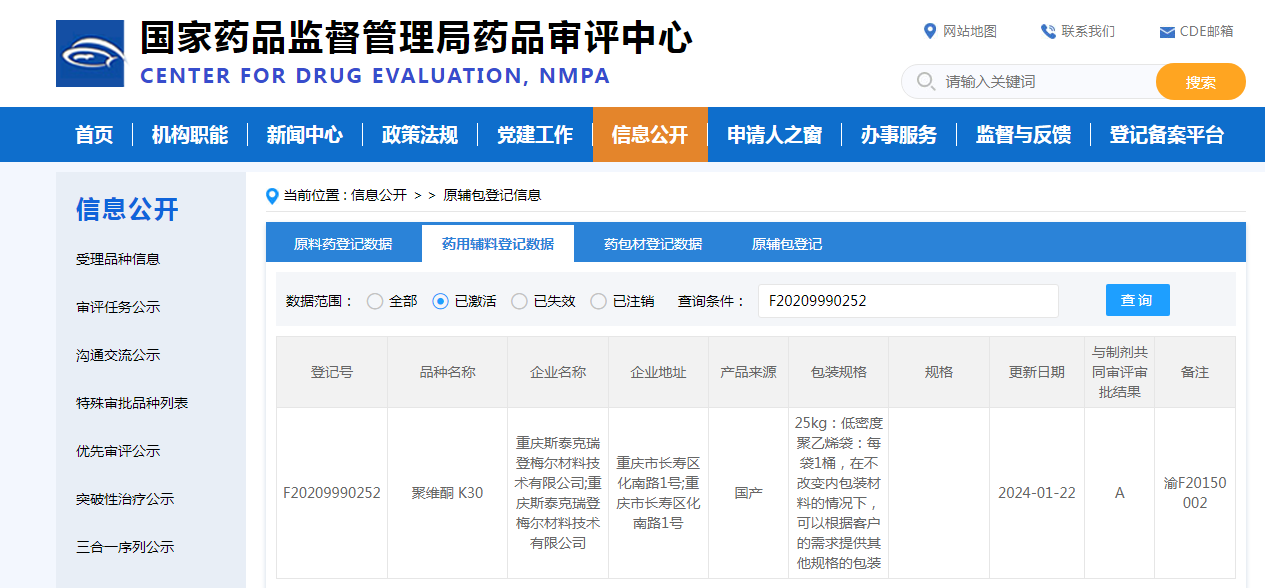Click 企业地址 column header
Screen dimensions: 1265x588
pyautogui.click(x=658, y=372)
